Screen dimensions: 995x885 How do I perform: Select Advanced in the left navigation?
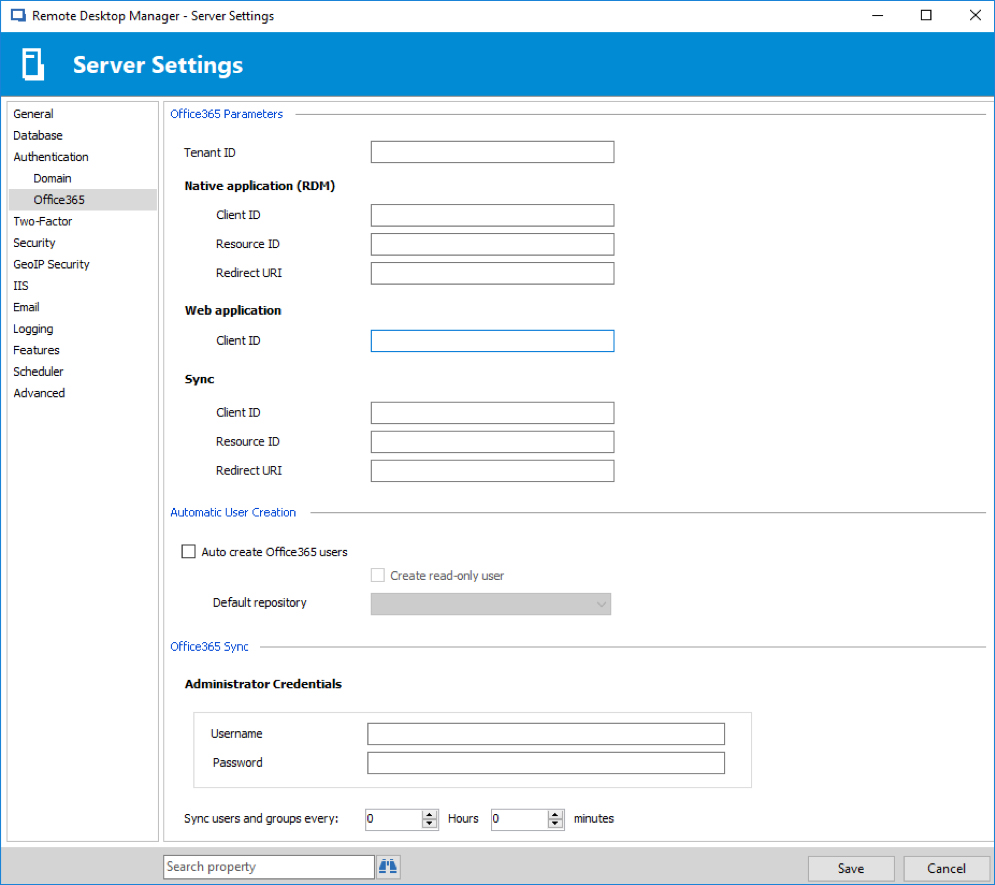click(39, 393)
